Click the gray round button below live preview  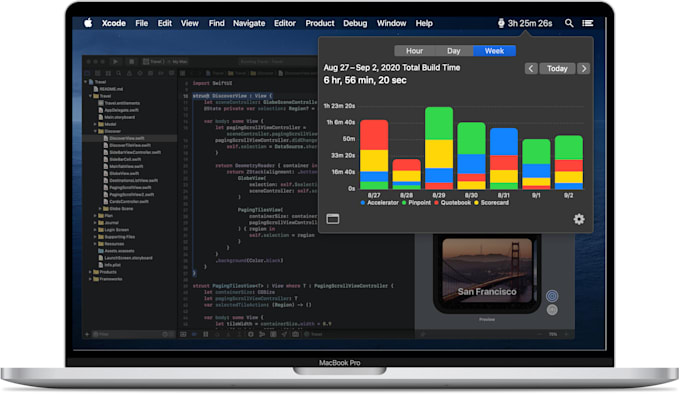[x=552, y=310]
